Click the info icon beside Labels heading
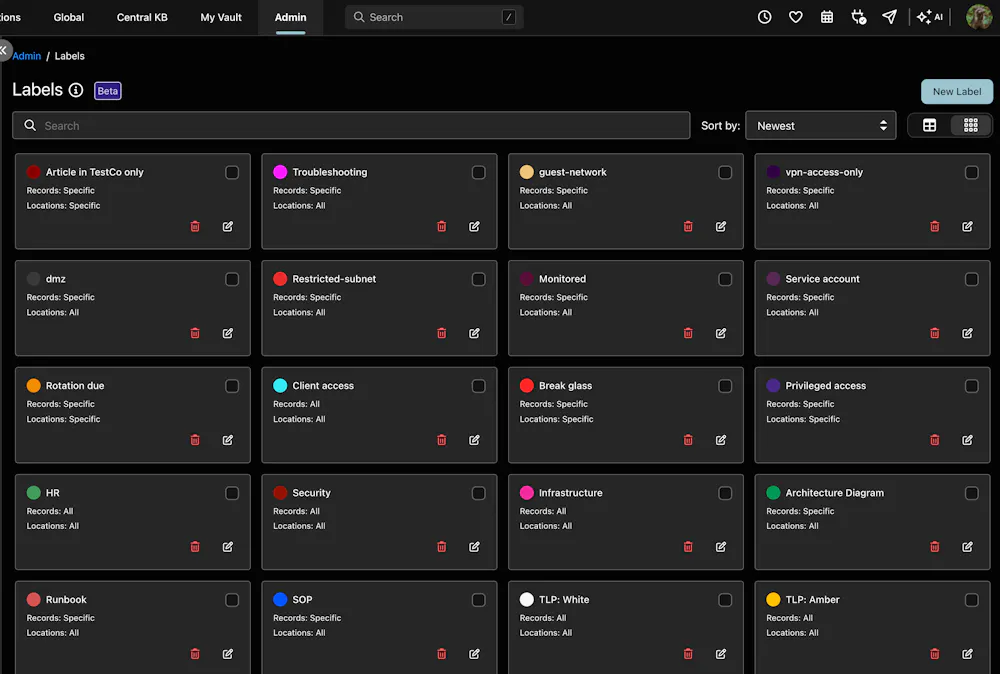This screenshot has height=674, width=1000. click(76, 90)
